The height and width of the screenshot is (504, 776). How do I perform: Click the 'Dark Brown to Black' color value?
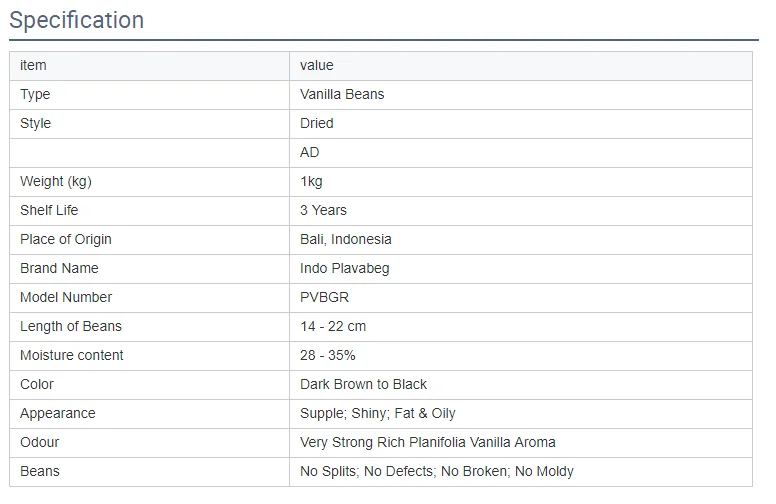tap(363, 384)
